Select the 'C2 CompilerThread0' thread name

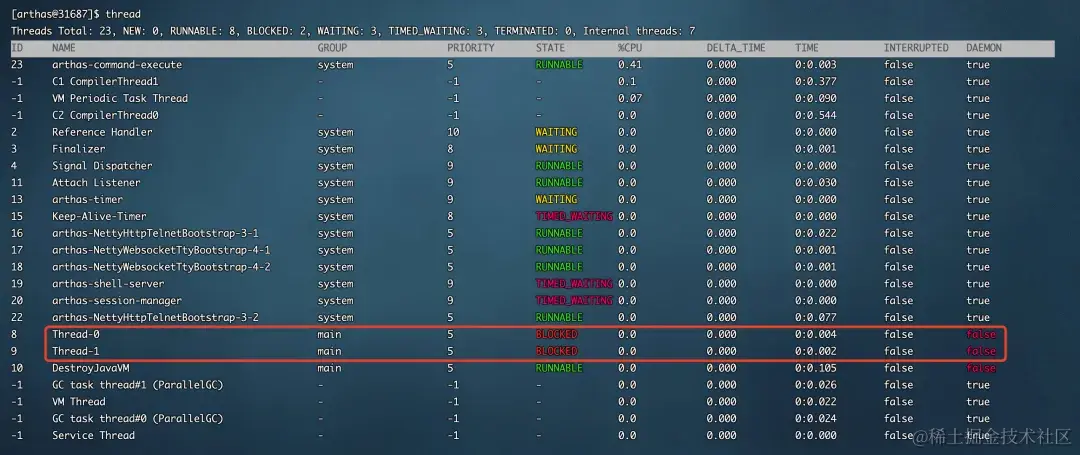click(x=105, y=115)
